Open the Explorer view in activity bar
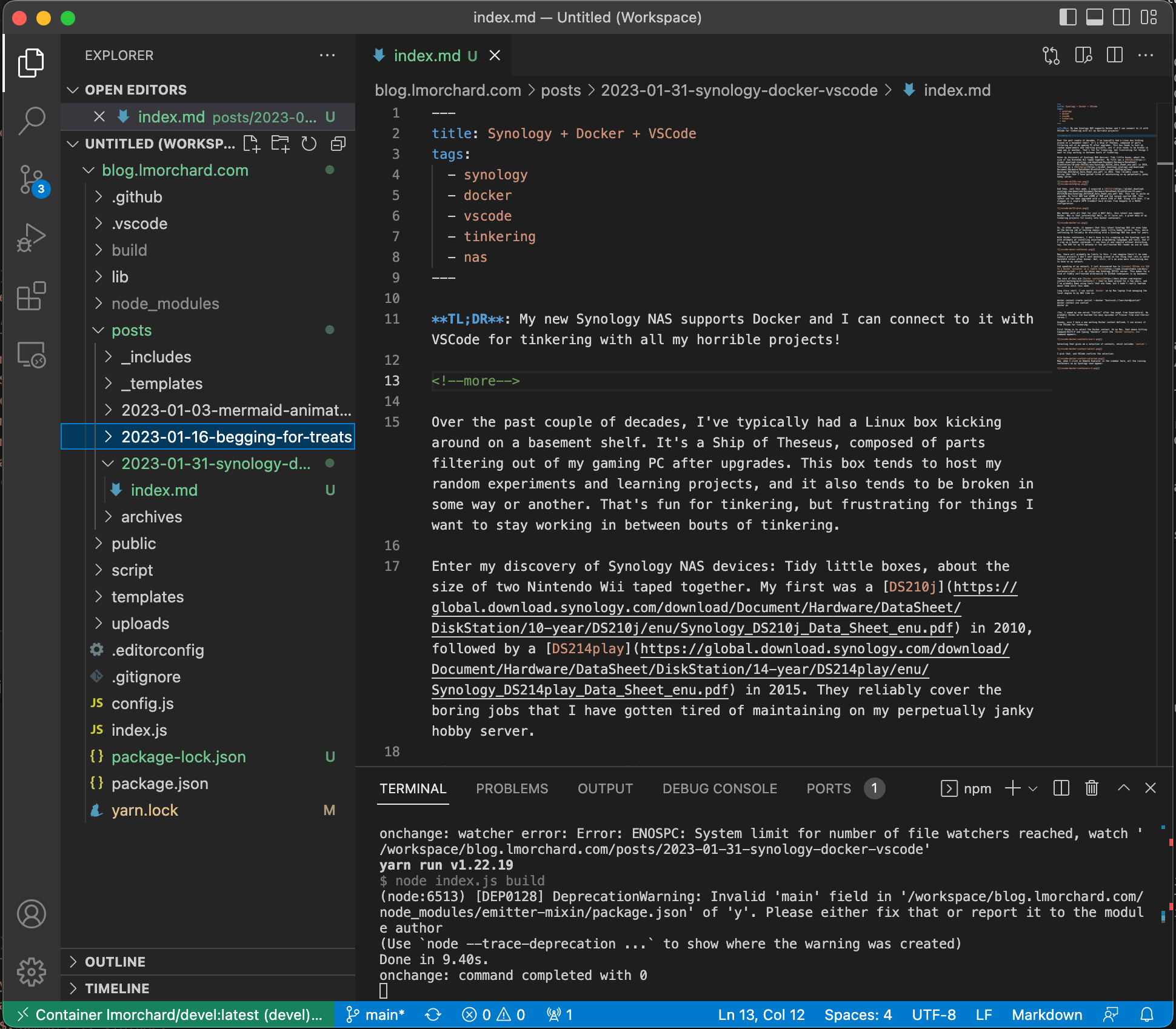Image resolution: width=1176 pixels, height=1029 pixels. (31, 62)
